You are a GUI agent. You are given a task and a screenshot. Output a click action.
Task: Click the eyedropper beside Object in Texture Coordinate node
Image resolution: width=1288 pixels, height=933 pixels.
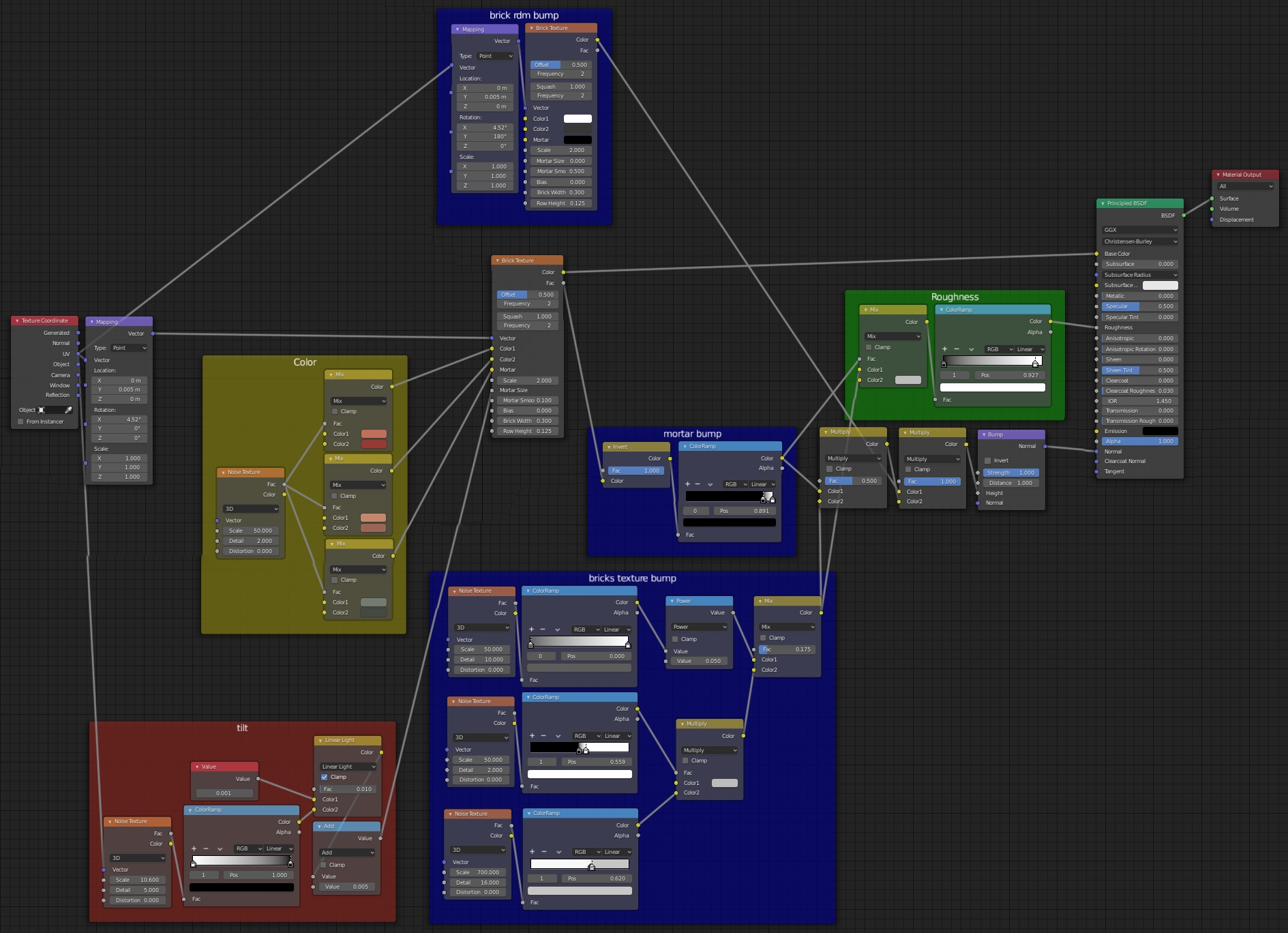[68, 410]
